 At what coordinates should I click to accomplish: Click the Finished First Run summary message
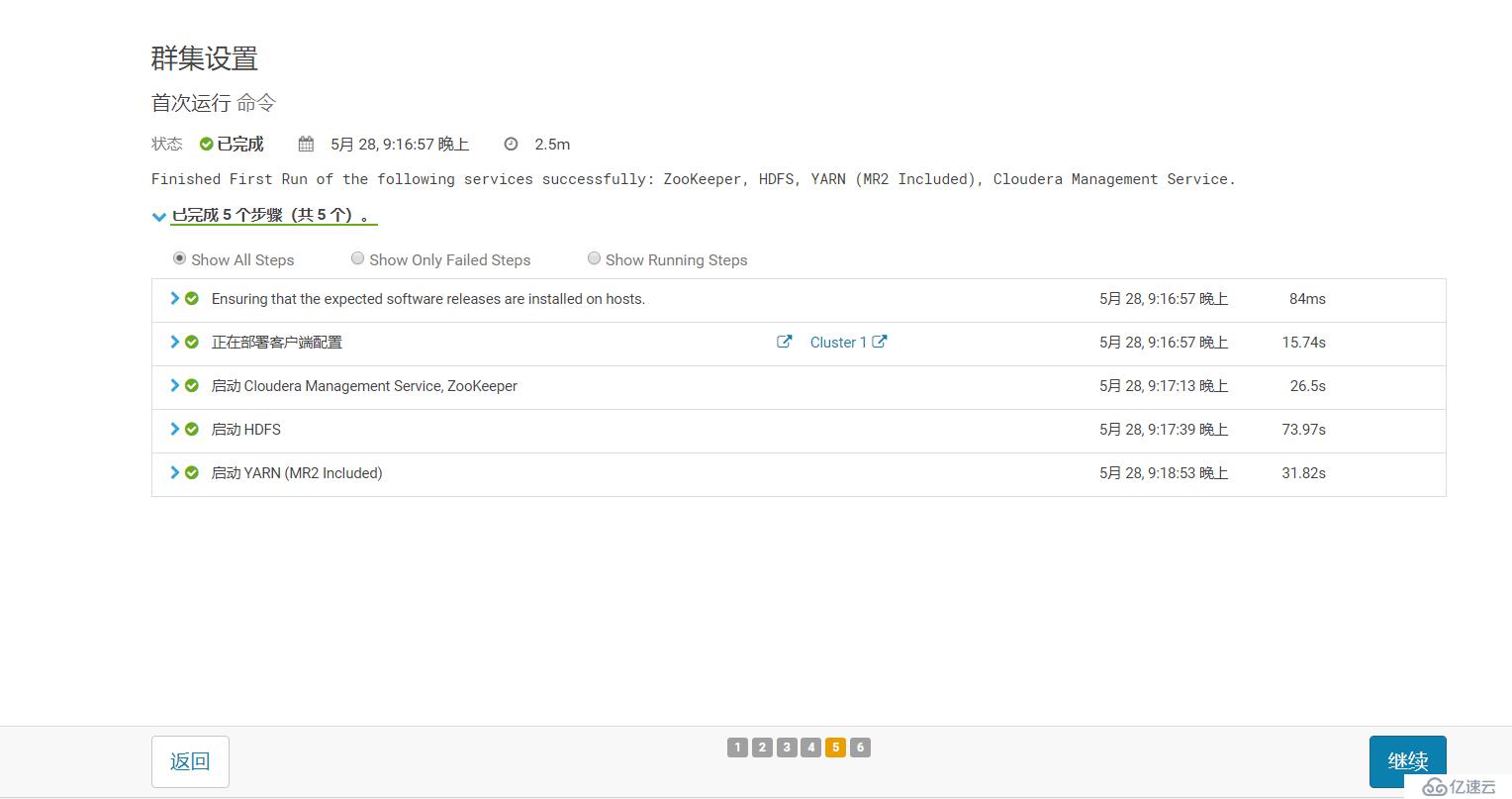pos(693,179)
